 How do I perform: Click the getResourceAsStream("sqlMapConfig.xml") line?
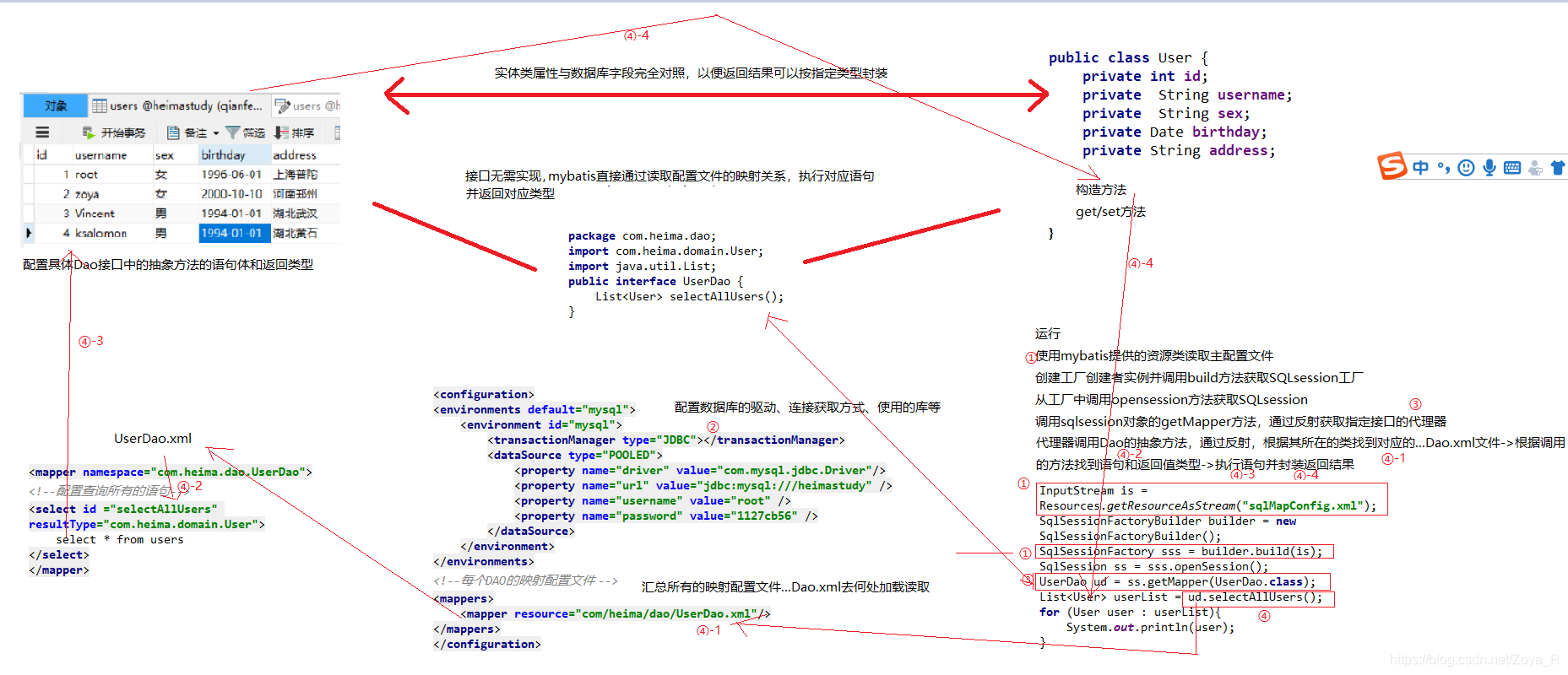point(1207,506)
